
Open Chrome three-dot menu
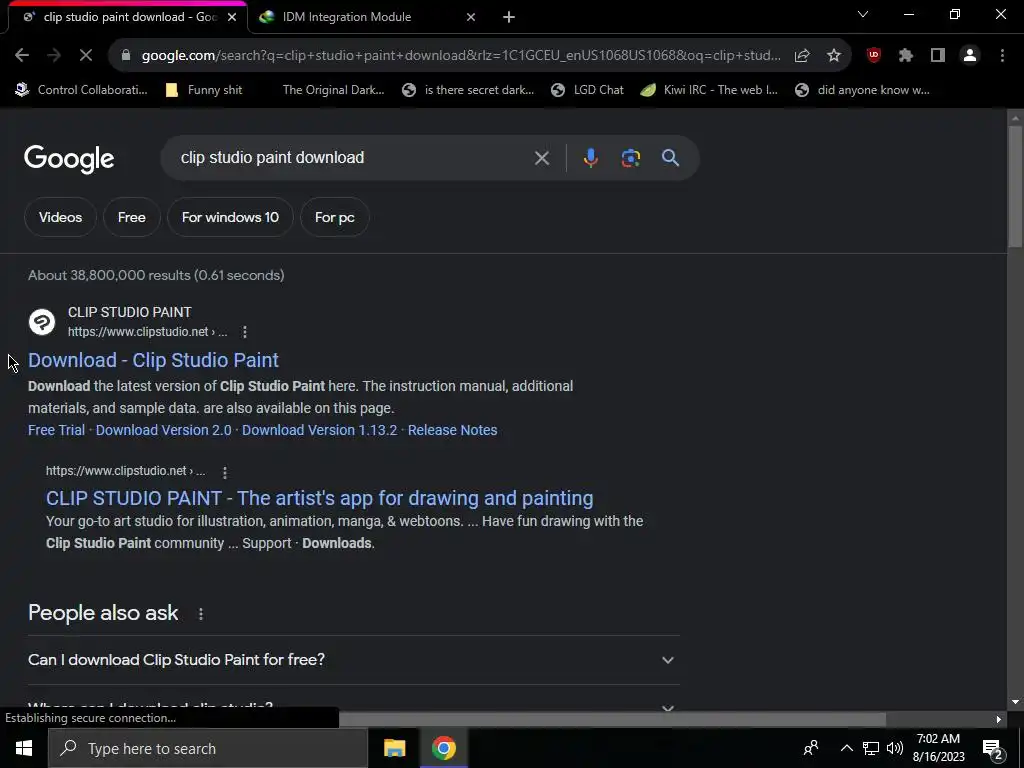pyautogui.click(x=1002, y=56)
